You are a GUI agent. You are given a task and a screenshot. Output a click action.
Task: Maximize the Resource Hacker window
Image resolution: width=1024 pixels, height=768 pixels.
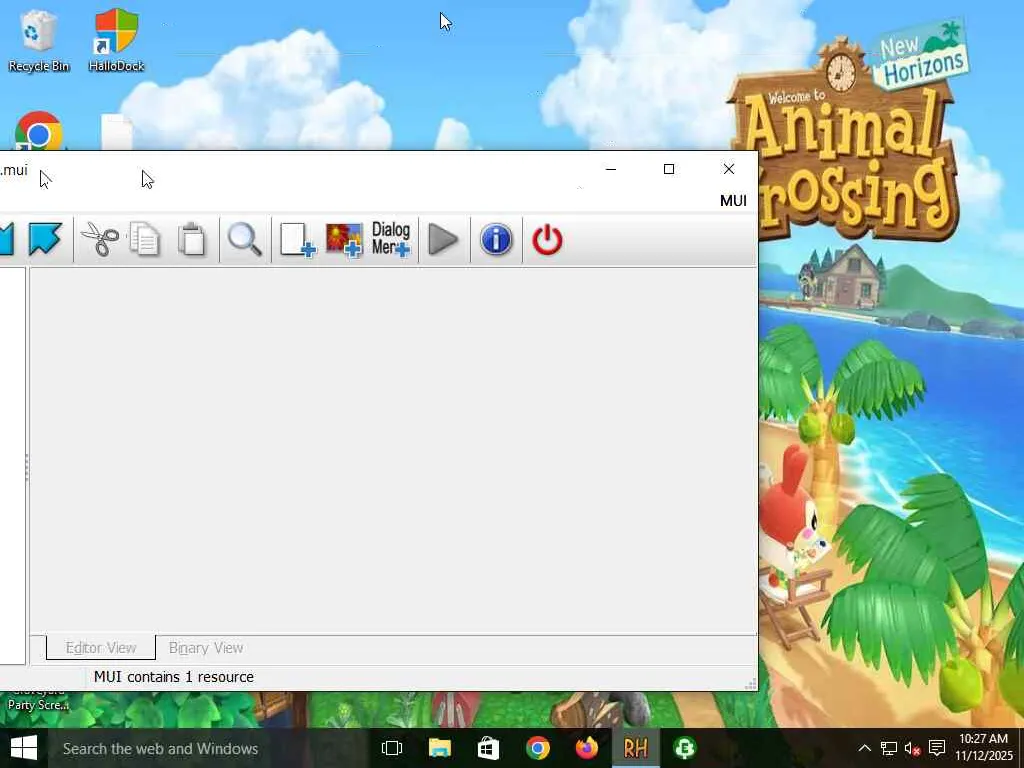point(669,169)
